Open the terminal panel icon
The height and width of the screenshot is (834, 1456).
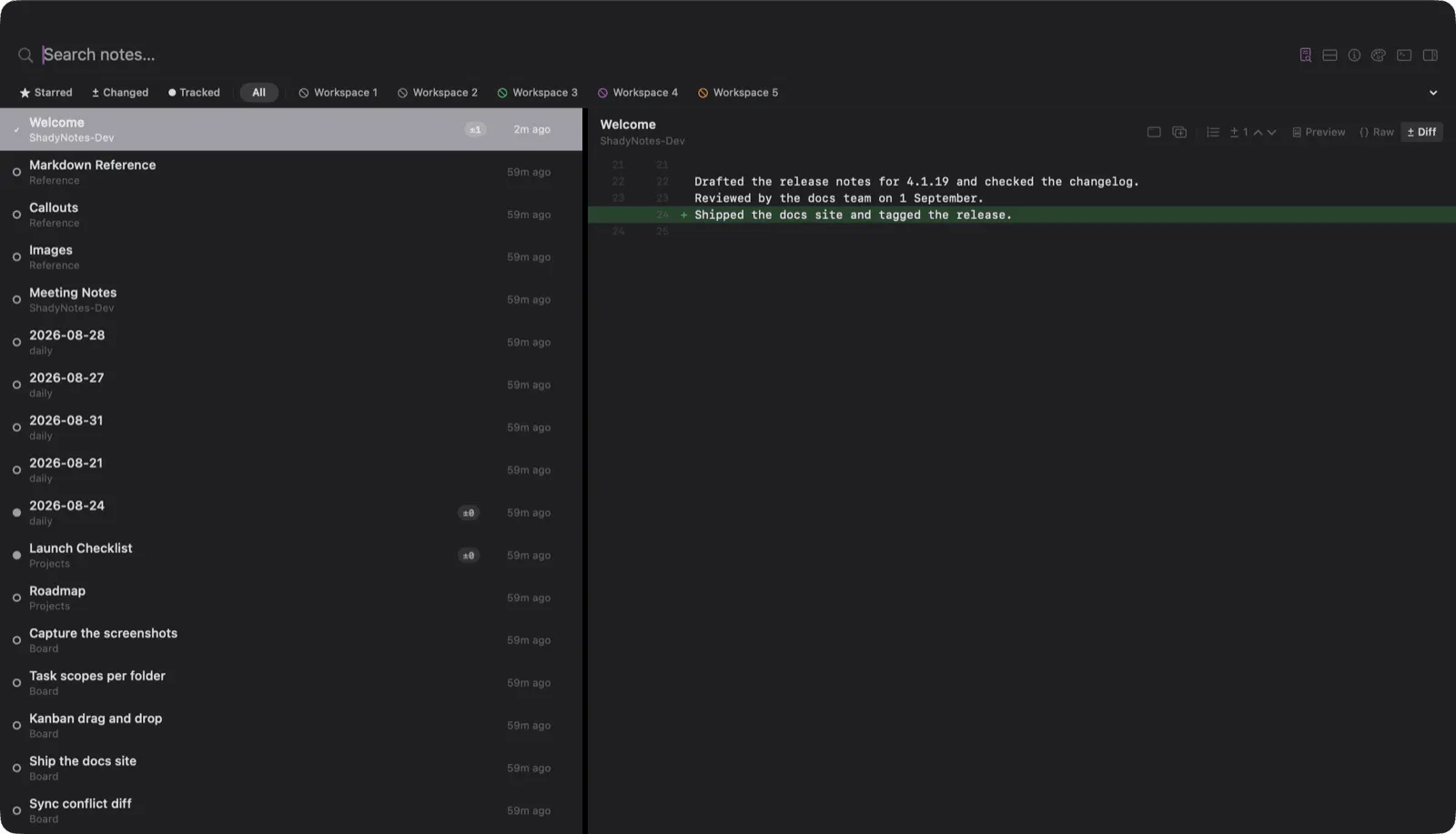pos(1404,55)
